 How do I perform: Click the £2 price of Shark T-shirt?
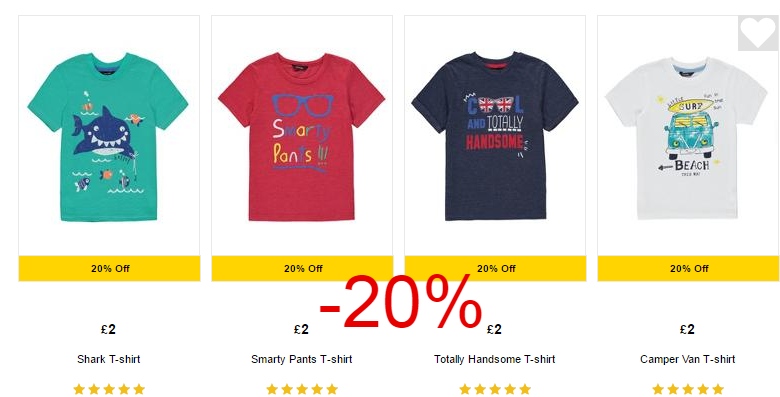[108, 329]
